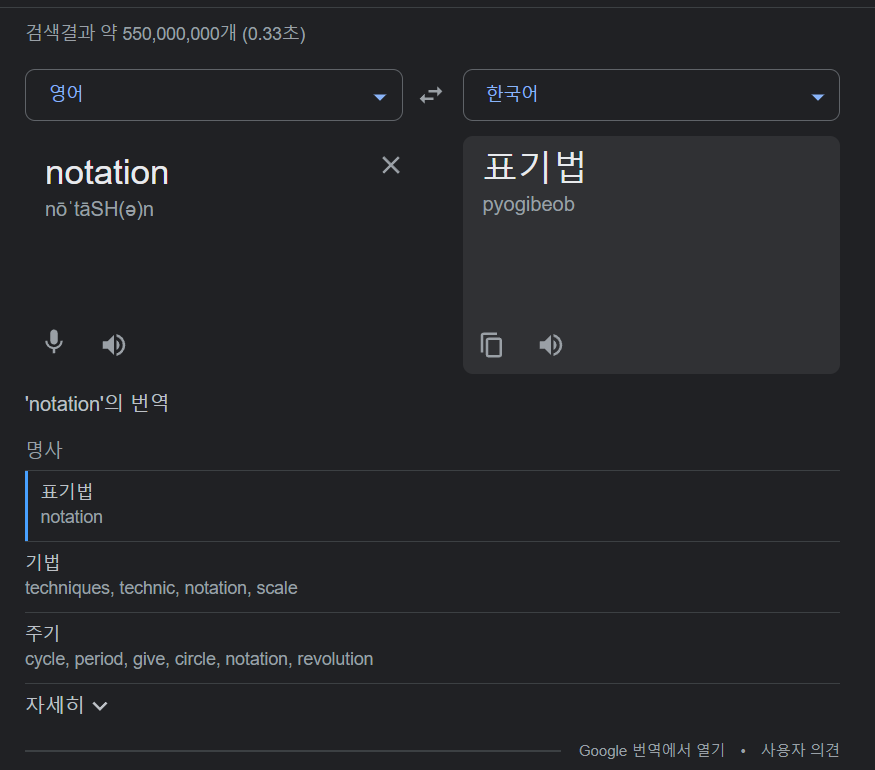Image resolution: width=875 pixels, height=770 pixels.
Task: Open in Google 번역에서 열기 link
Action: (x=651, y=750)
